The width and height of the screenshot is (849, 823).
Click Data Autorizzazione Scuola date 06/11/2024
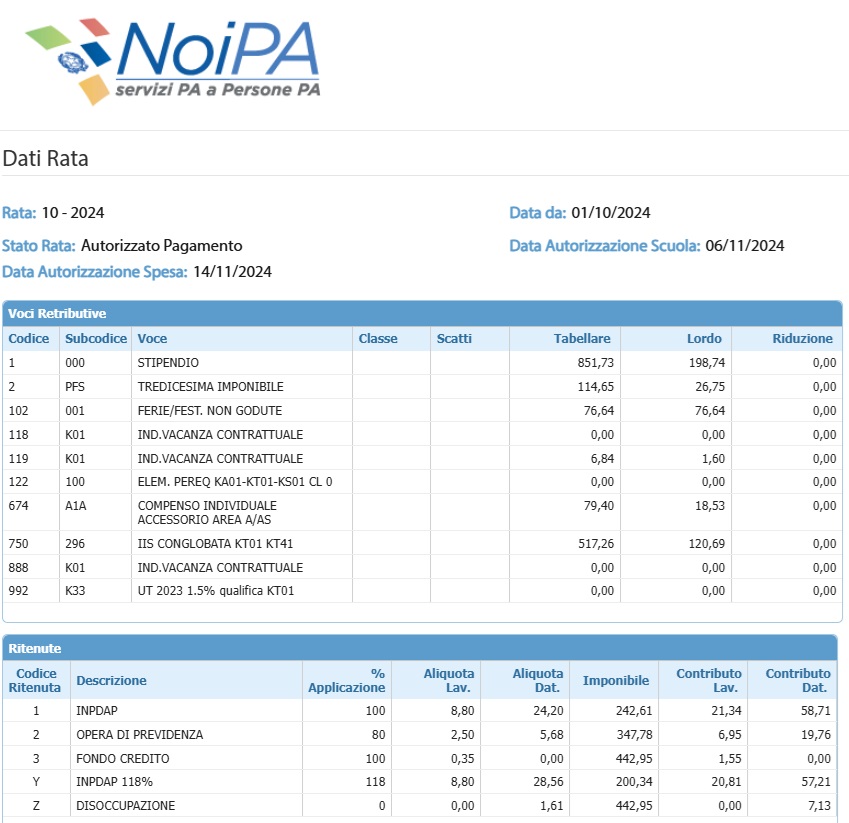coord(744,246)
